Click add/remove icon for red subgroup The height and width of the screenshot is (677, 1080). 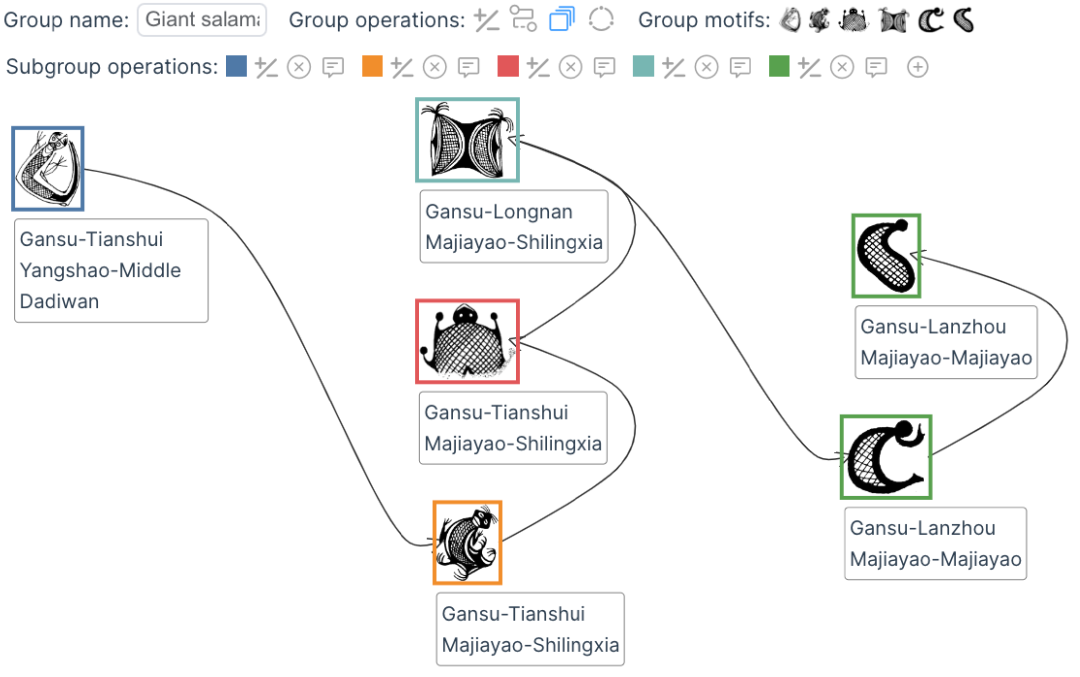538,67
